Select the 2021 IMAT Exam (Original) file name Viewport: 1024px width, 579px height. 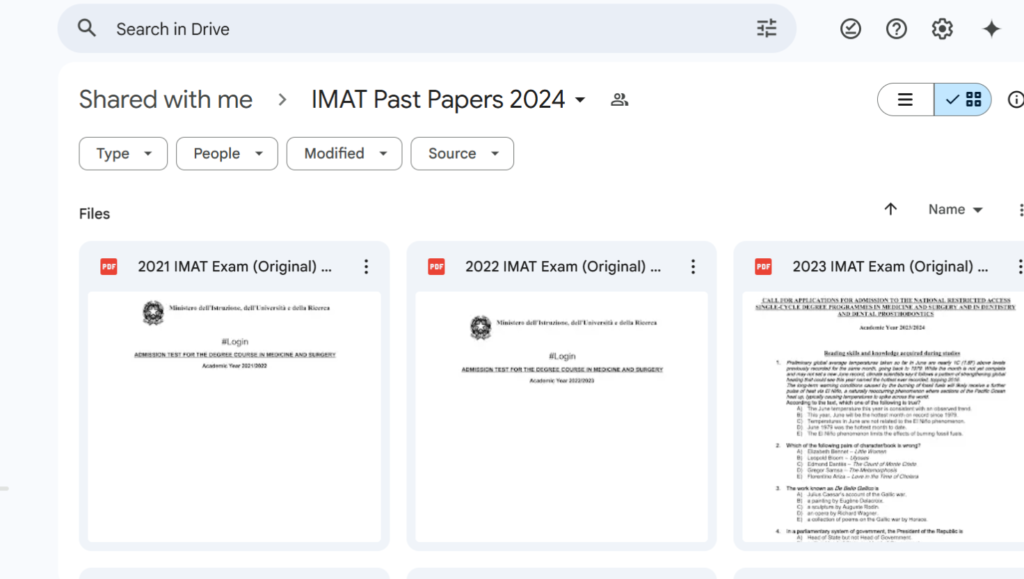click(234, 266)
